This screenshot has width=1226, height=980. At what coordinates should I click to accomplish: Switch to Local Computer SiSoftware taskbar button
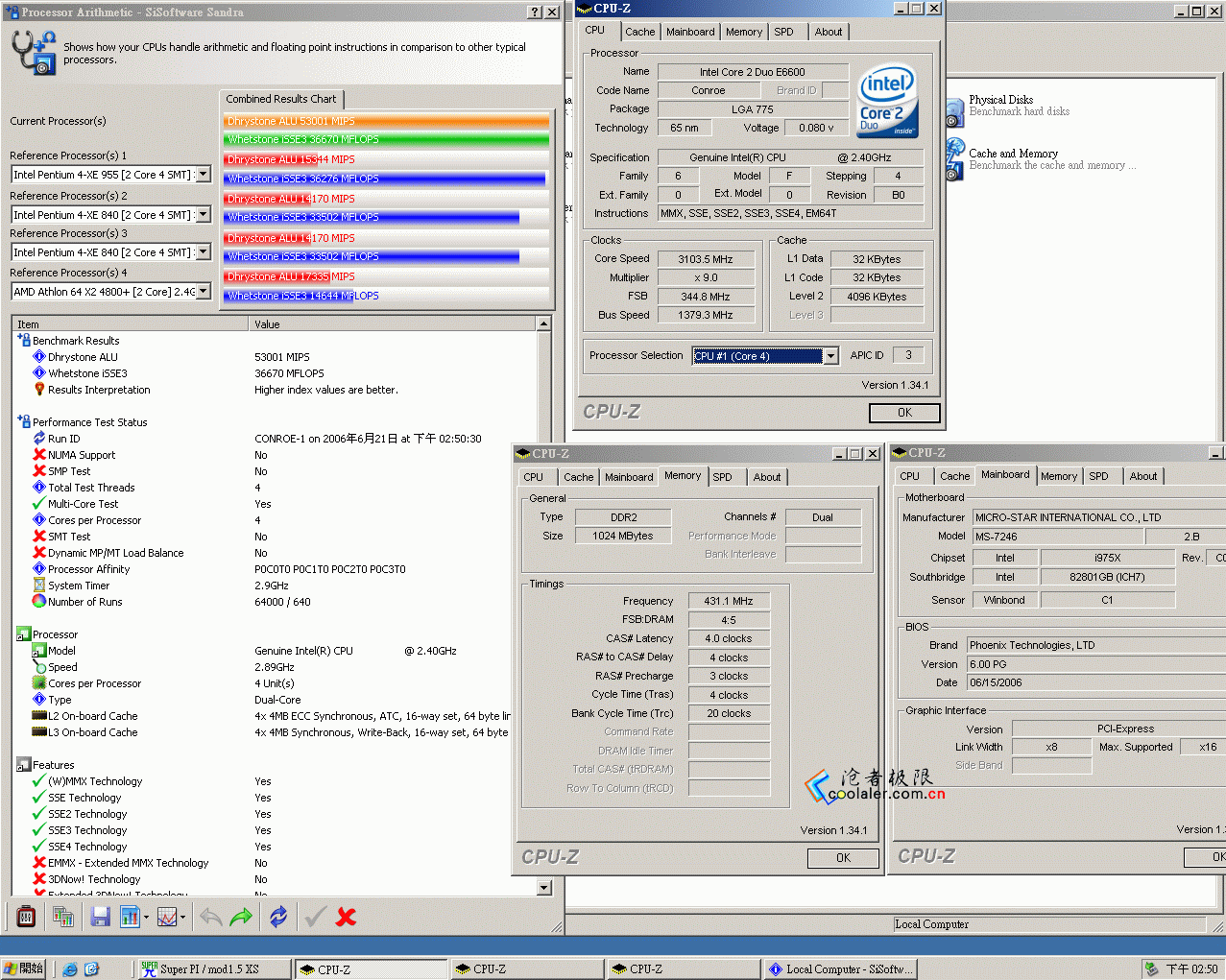click(840, 969)
